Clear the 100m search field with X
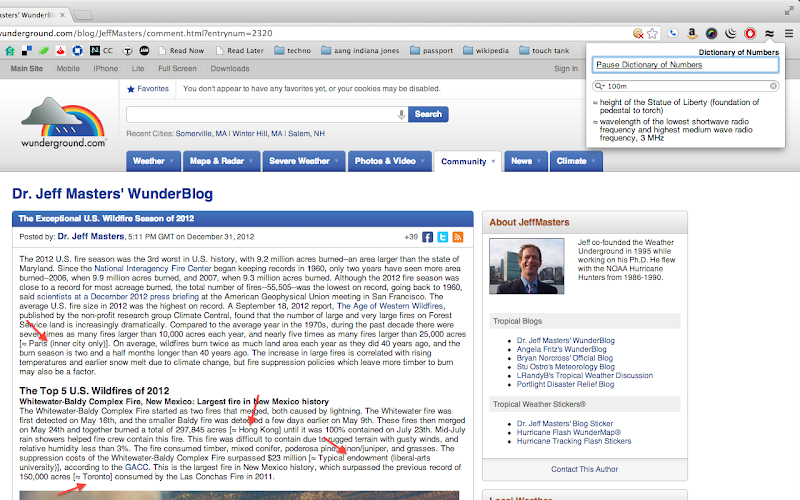Viewport: 800px width, 500px height. tap(773, 86)
